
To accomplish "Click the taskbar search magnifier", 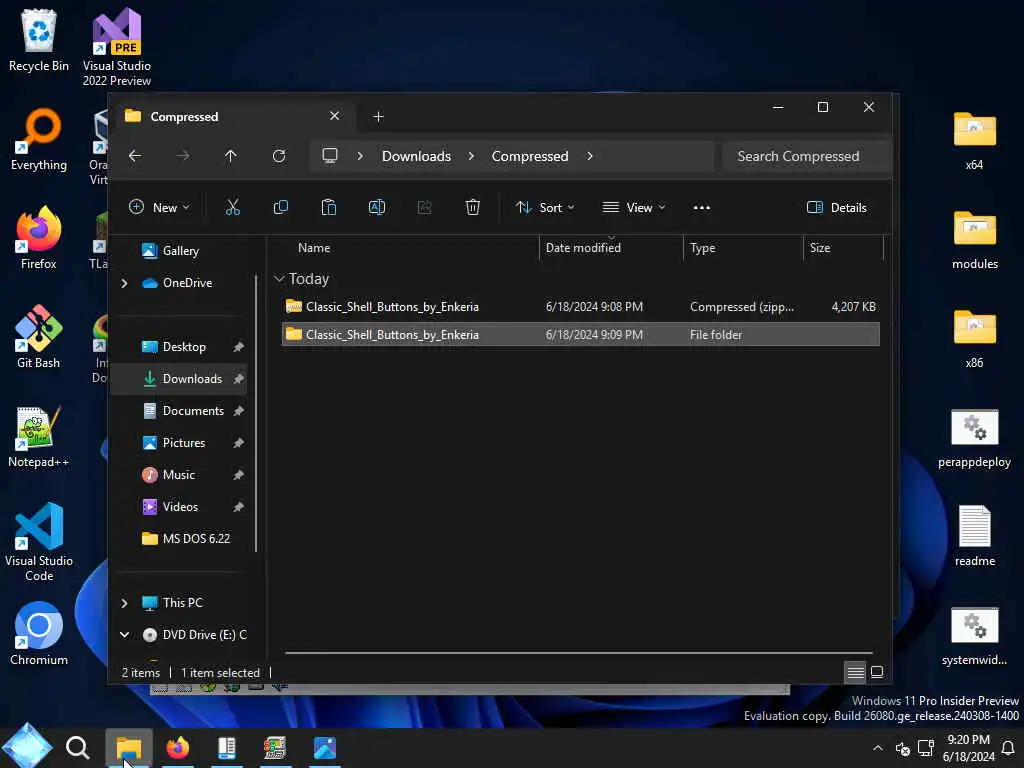I will (78, 748).
